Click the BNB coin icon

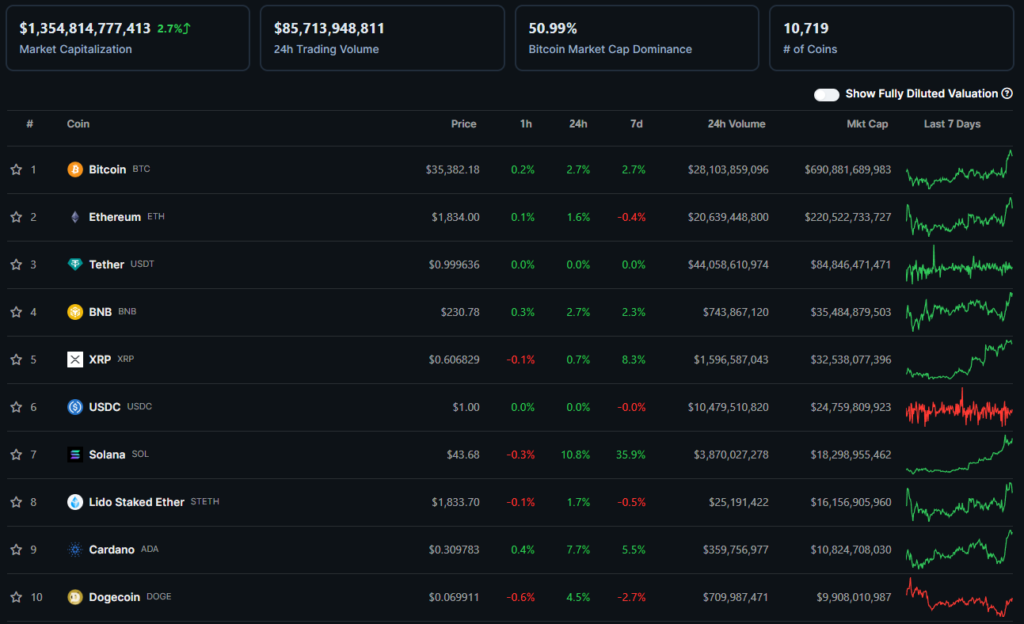click(75, 311)
